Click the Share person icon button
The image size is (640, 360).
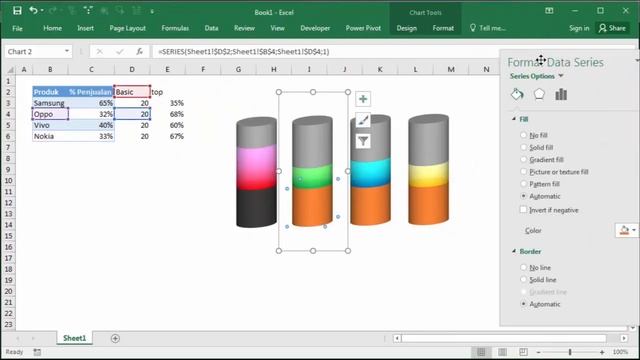[612, 28]
